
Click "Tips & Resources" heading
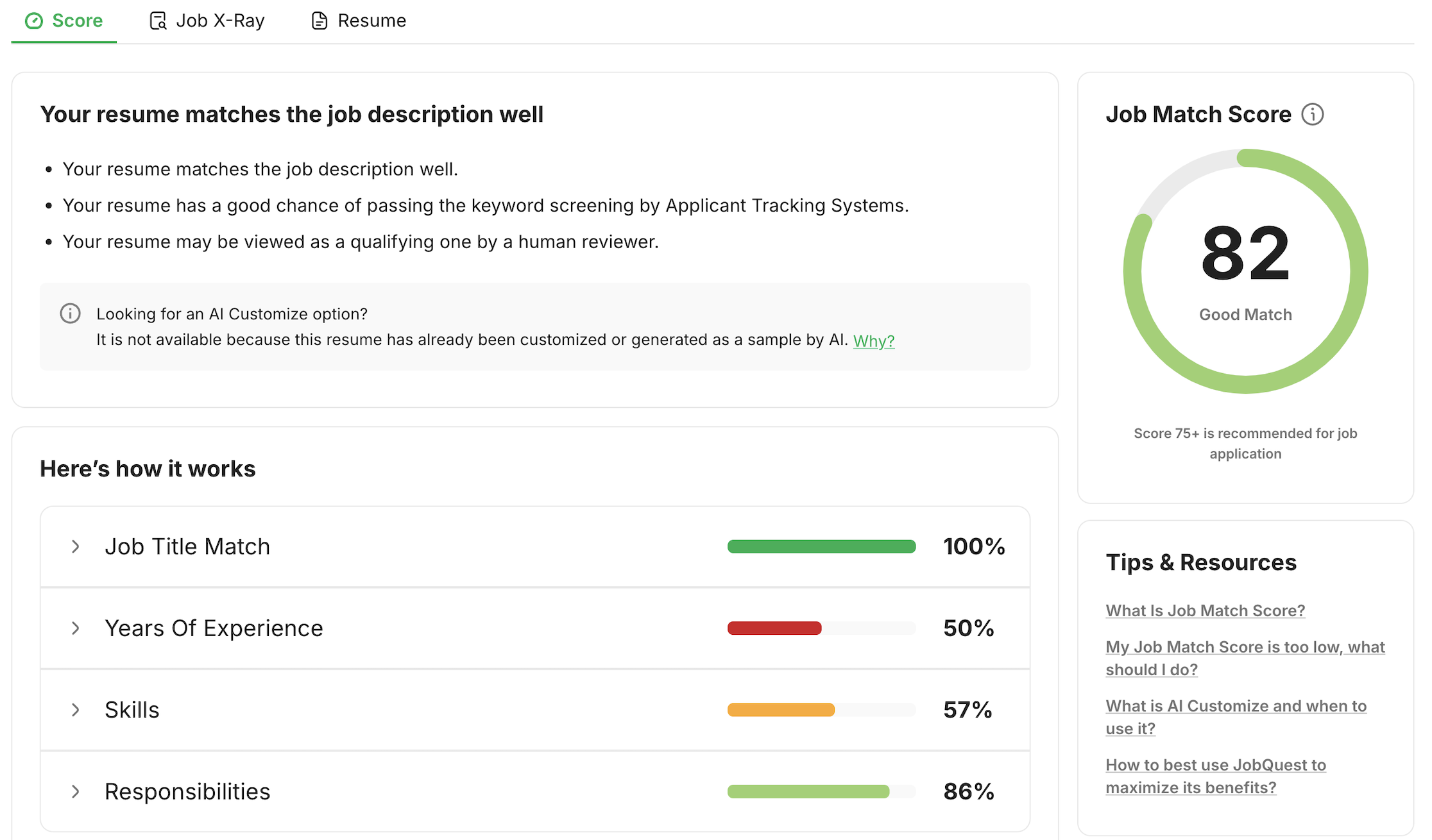click(1201, 562)
